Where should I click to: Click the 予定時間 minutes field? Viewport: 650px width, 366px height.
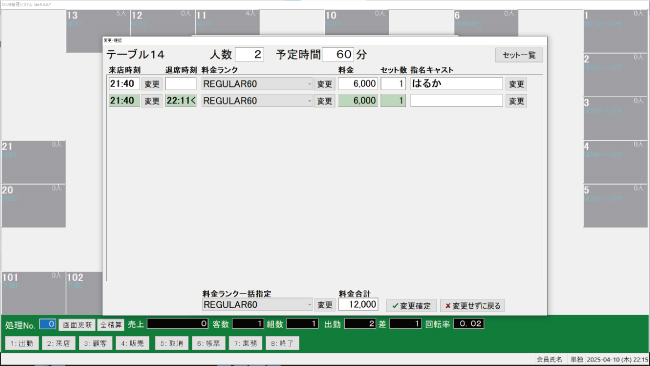tap(338, 54)
